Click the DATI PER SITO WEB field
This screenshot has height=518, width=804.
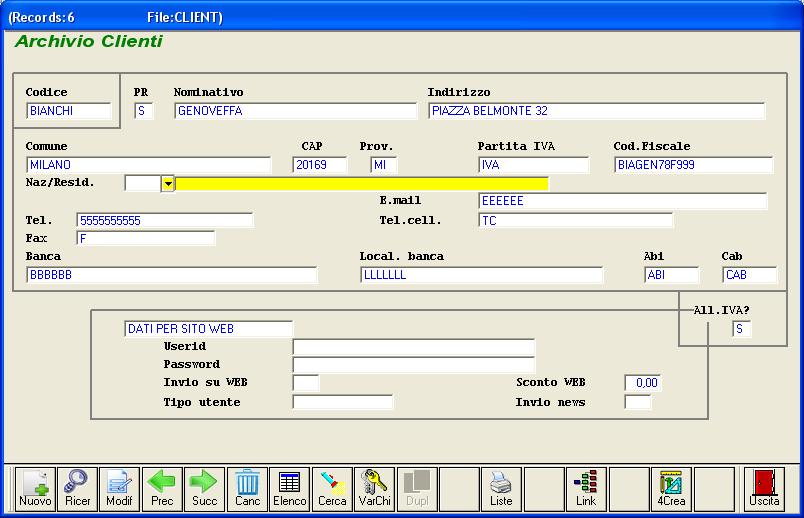[x=208, y=329]
